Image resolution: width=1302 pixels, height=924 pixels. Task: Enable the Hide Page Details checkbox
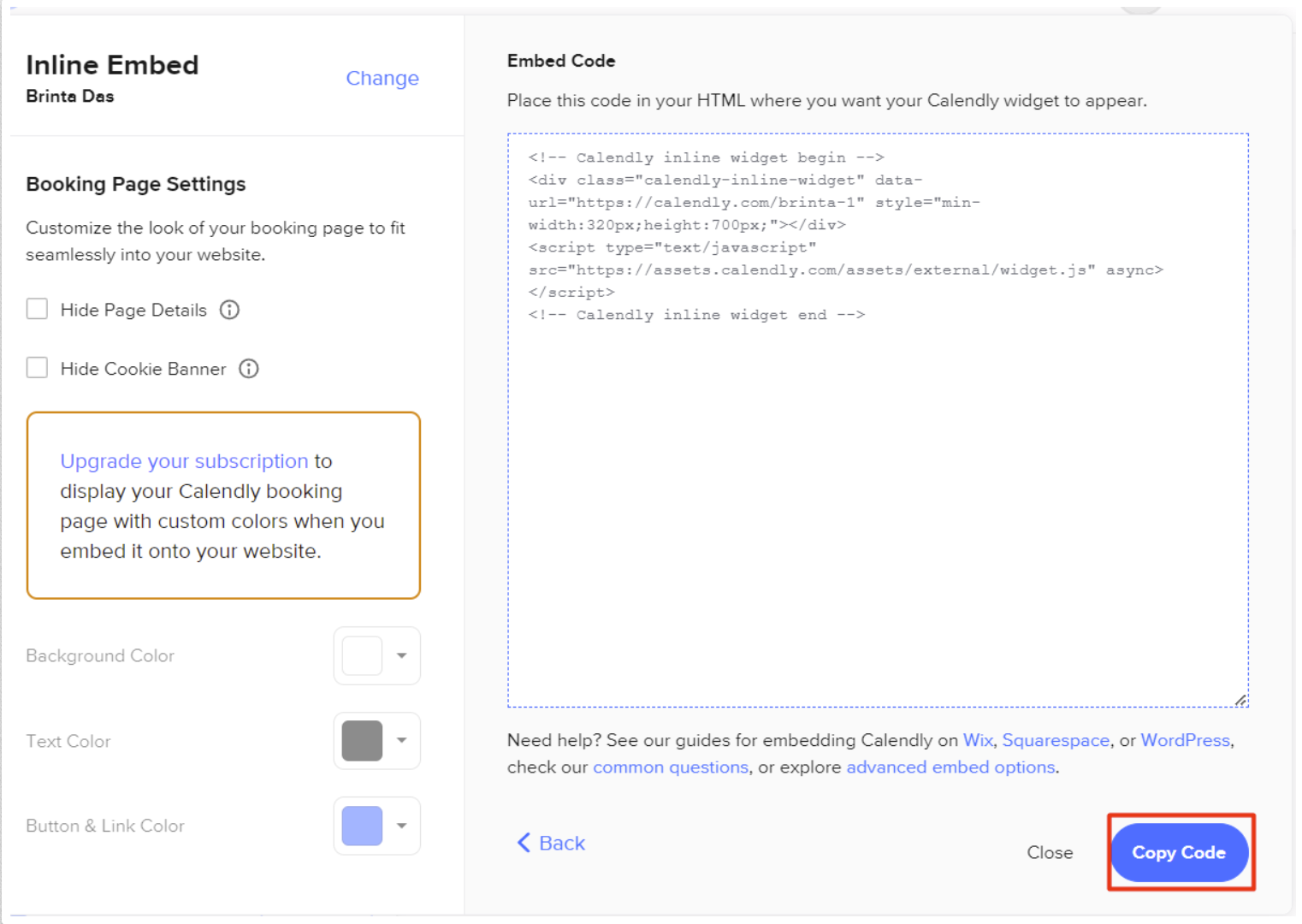point(37,309)
